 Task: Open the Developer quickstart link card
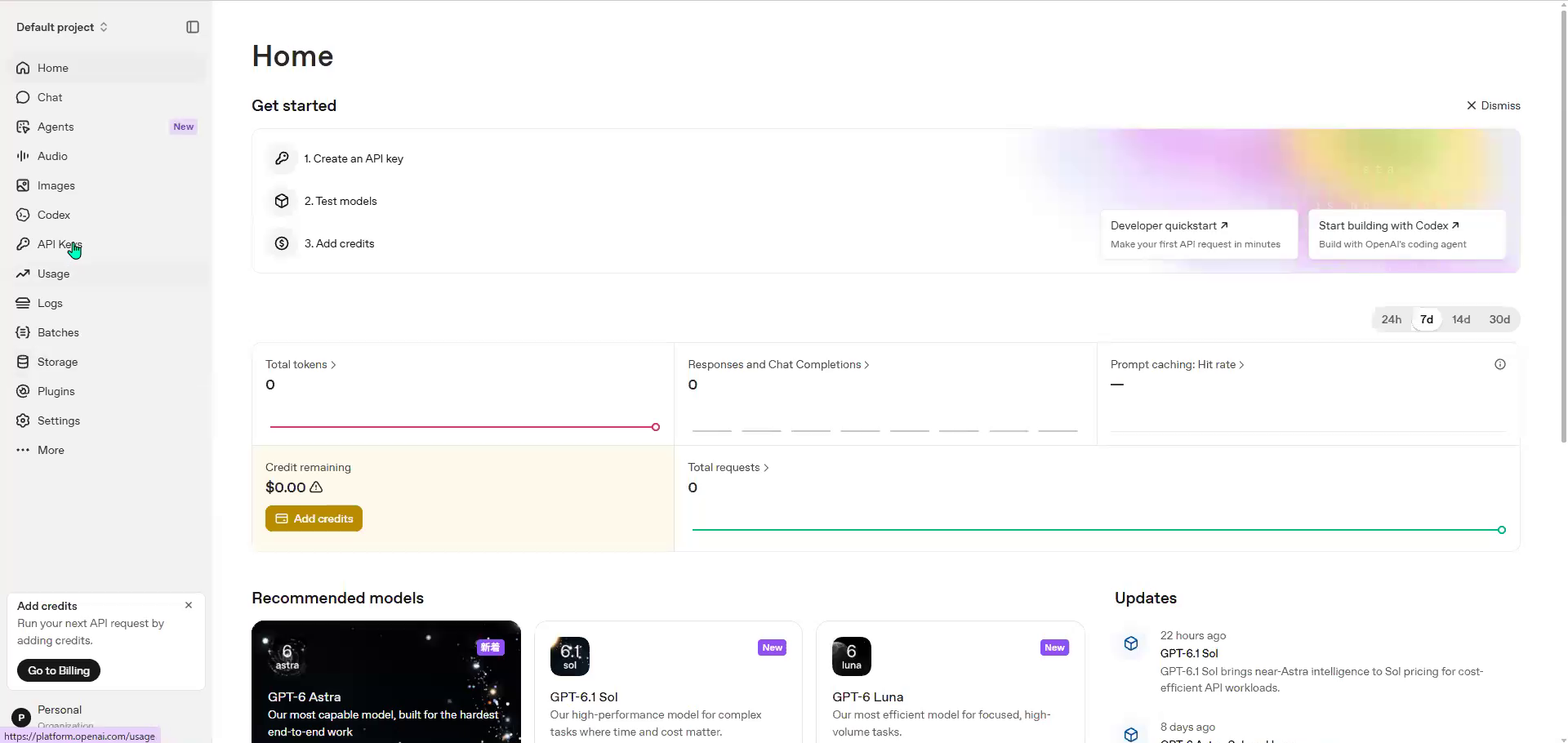click(x=1199, y=234)
